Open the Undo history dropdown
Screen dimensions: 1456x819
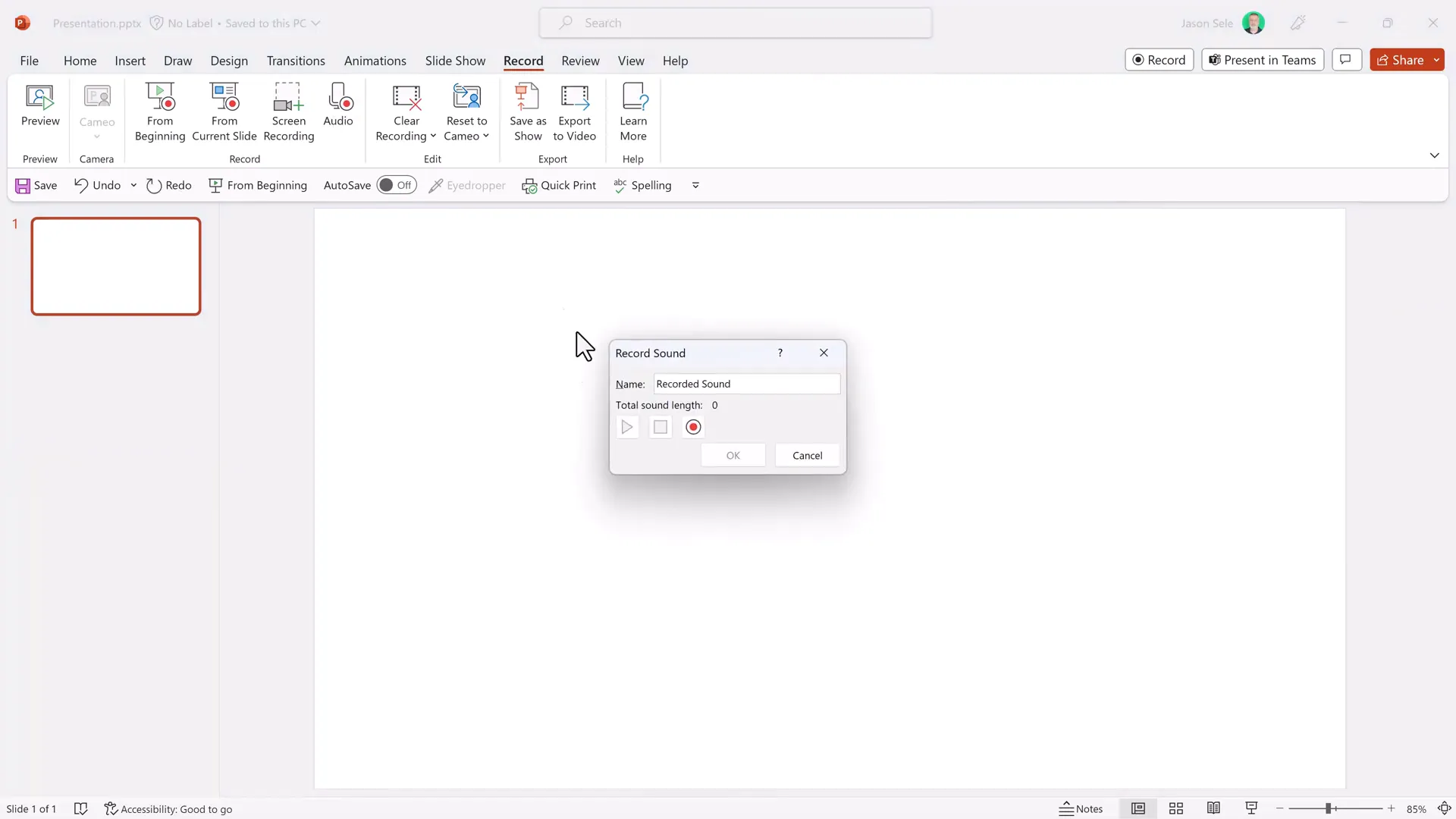coord(133,186)
